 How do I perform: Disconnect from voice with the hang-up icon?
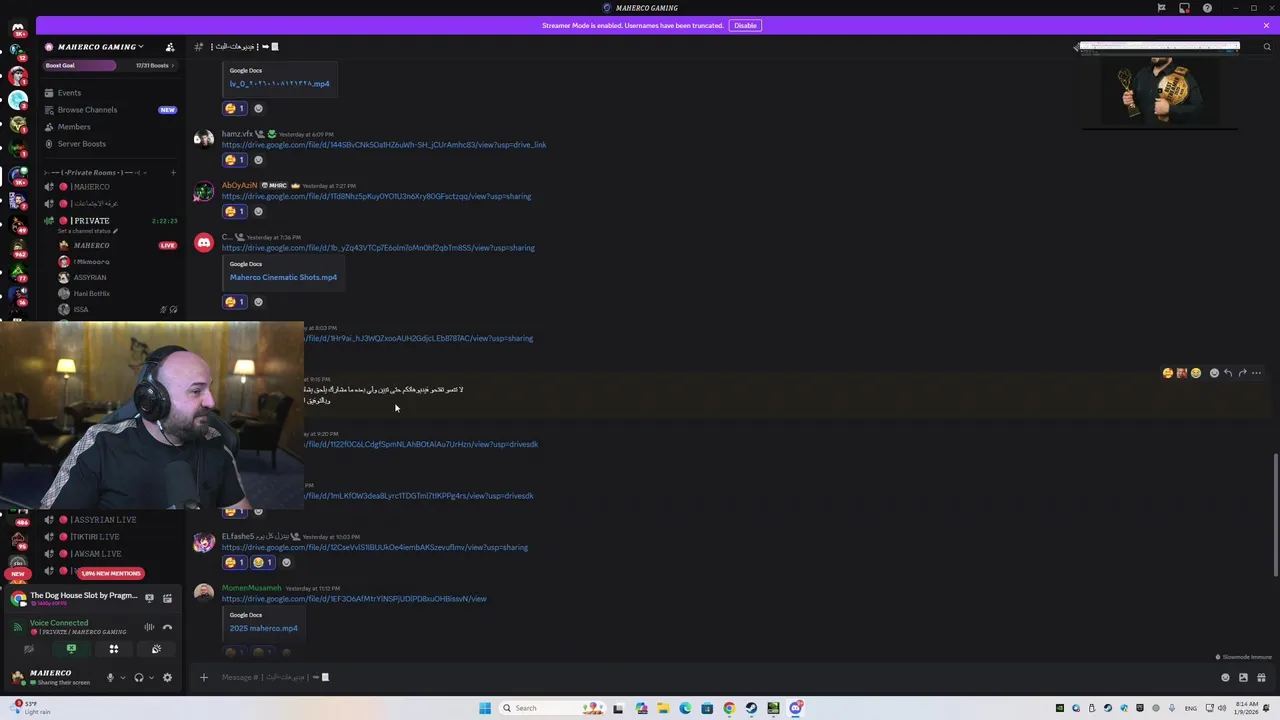click(x=167, y=627)
